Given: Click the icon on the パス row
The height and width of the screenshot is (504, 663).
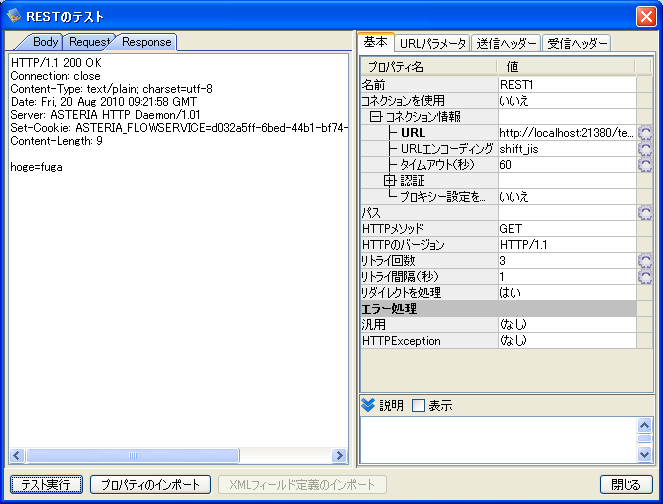Looking at the screenshot, I should pos(645,213).
